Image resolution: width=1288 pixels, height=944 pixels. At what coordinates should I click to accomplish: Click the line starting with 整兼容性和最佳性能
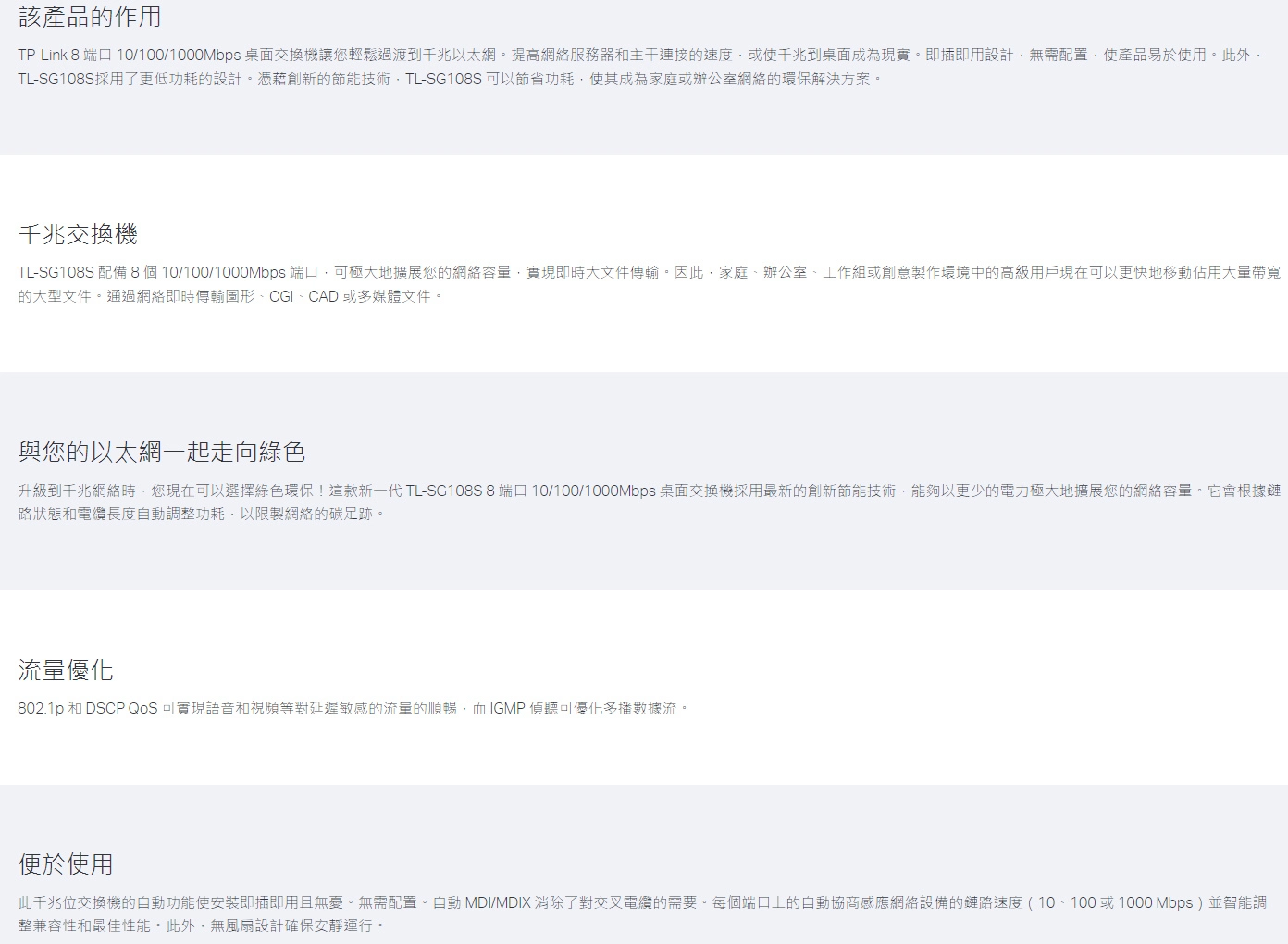[202, 925]
